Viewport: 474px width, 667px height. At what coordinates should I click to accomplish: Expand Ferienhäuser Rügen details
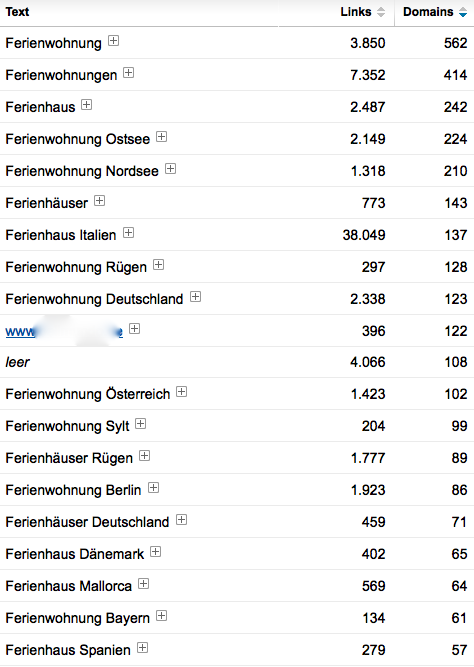coord(145,456)
